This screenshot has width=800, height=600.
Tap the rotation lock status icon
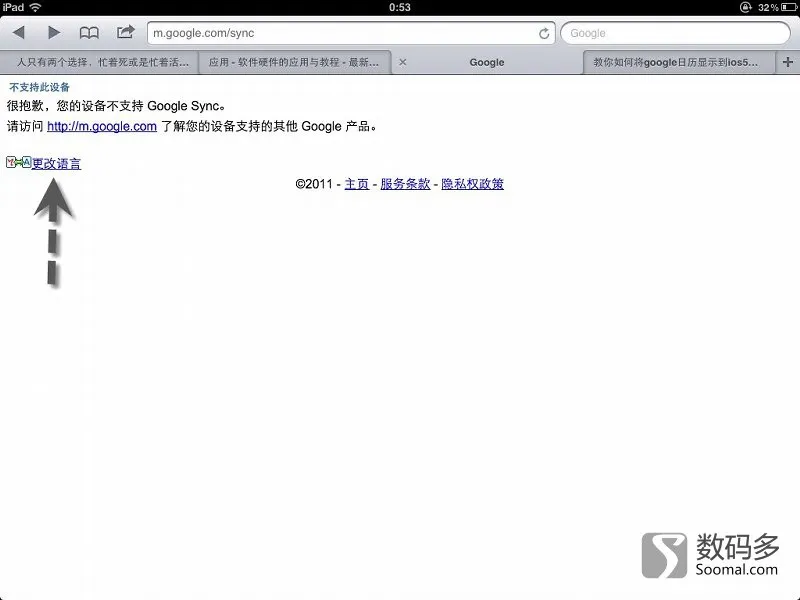(x=745, y=7)
